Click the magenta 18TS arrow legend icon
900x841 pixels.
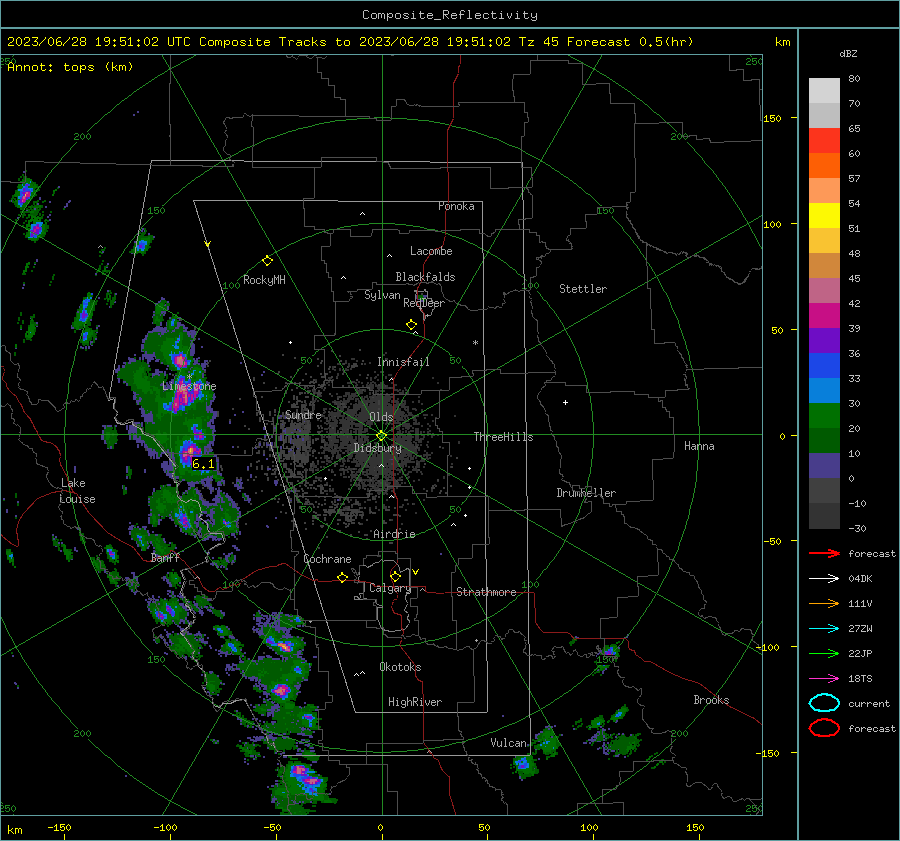[824, 679]
